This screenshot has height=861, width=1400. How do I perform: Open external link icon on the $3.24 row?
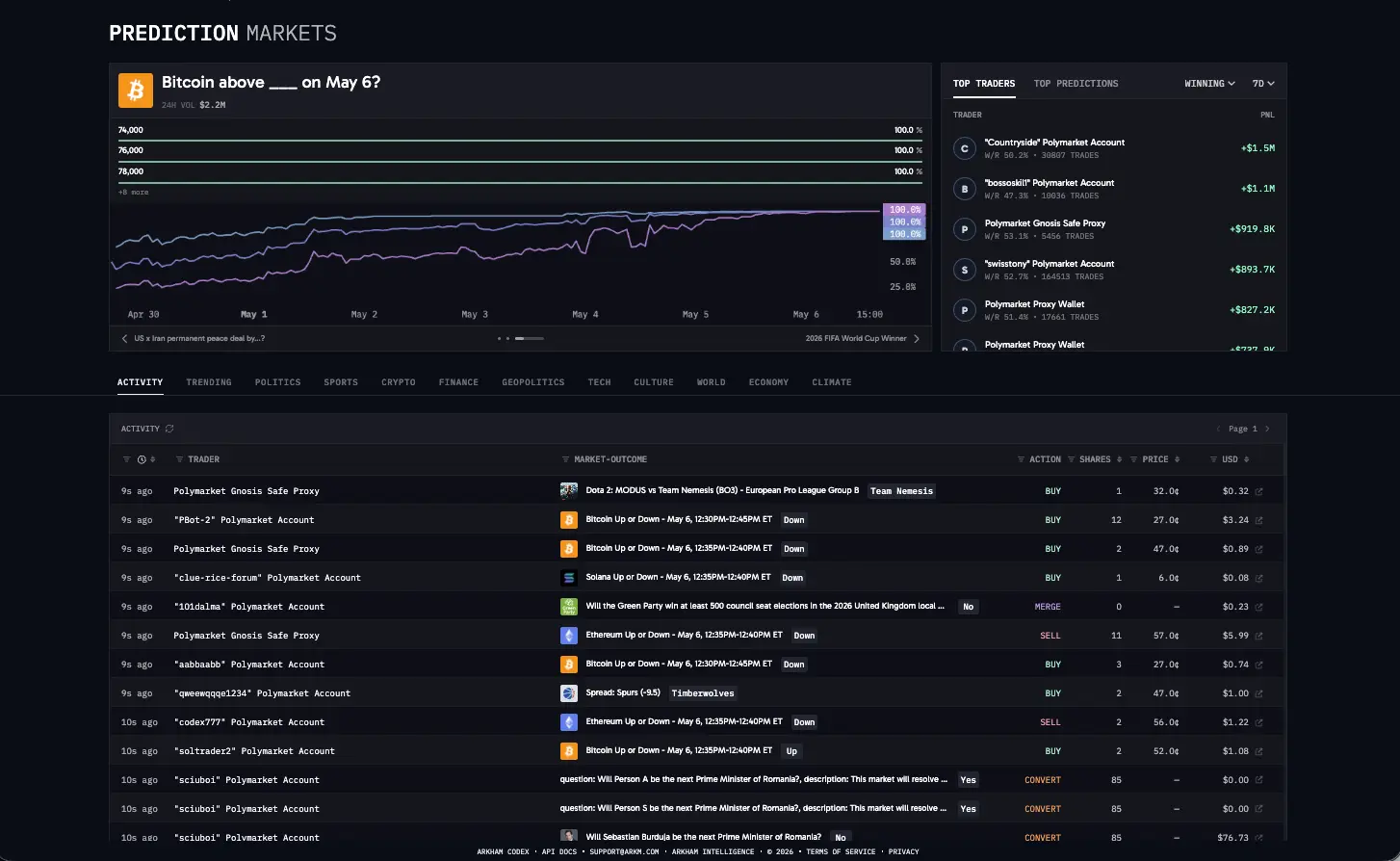click(x=1259, y=520)
